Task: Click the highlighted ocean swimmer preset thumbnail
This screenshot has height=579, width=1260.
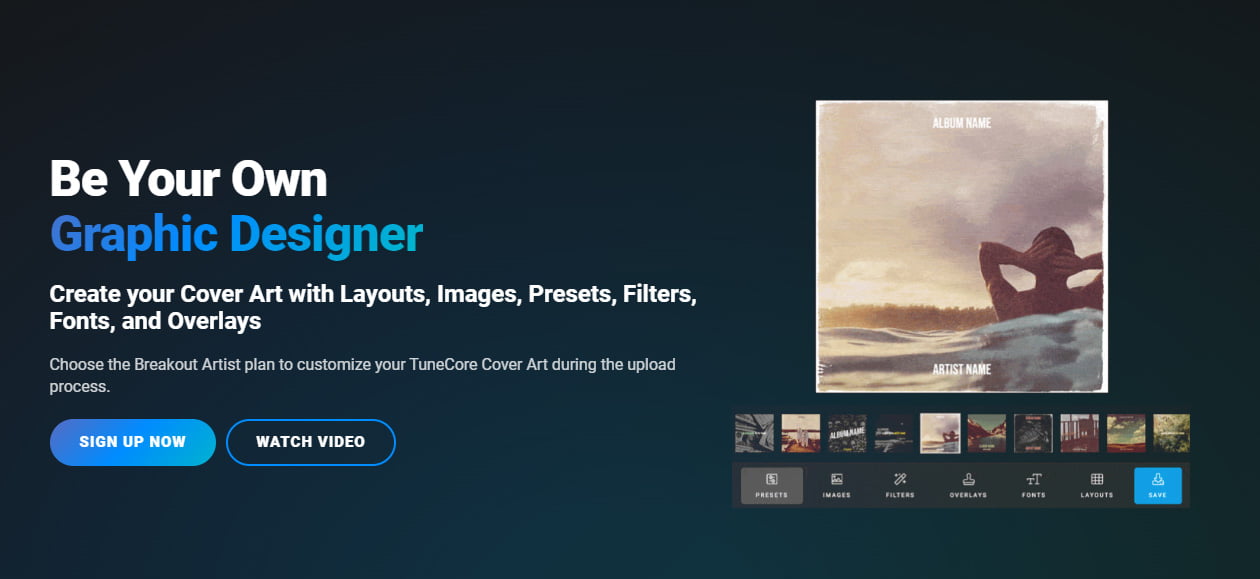Action: click(x=940, y=434)
